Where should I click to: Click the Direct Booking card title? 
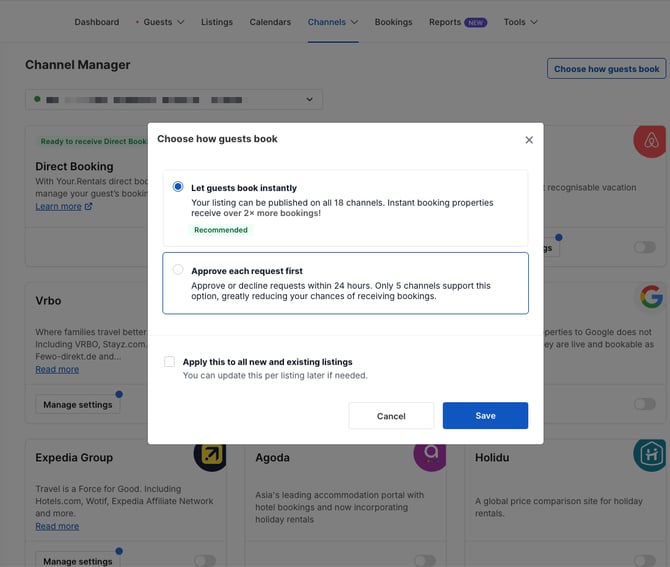[74, 166]
